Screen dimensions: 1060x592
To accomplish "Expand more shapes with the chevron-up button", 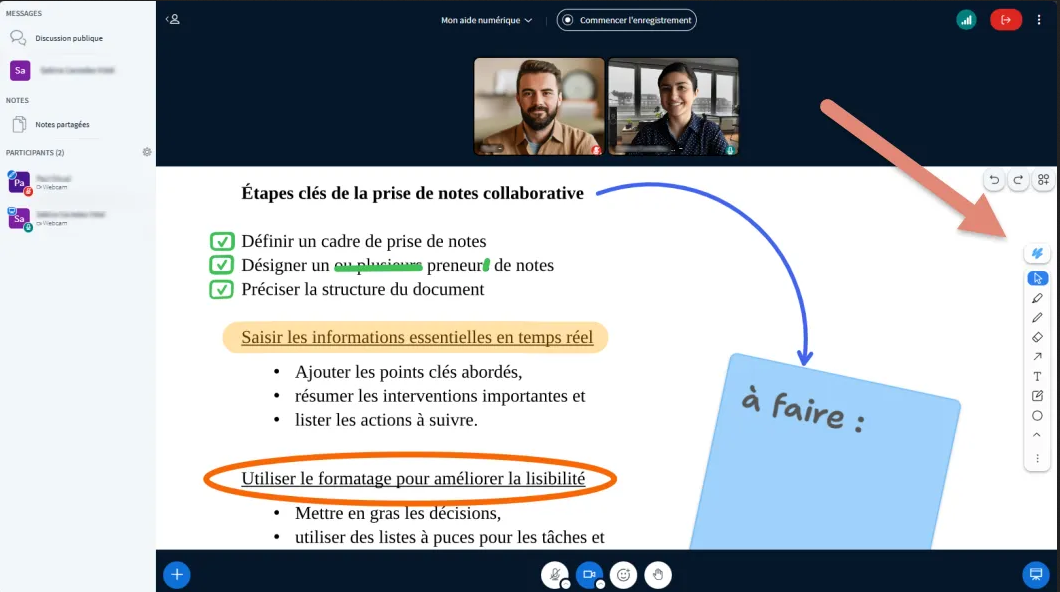I will click(x=1037, y=435).
